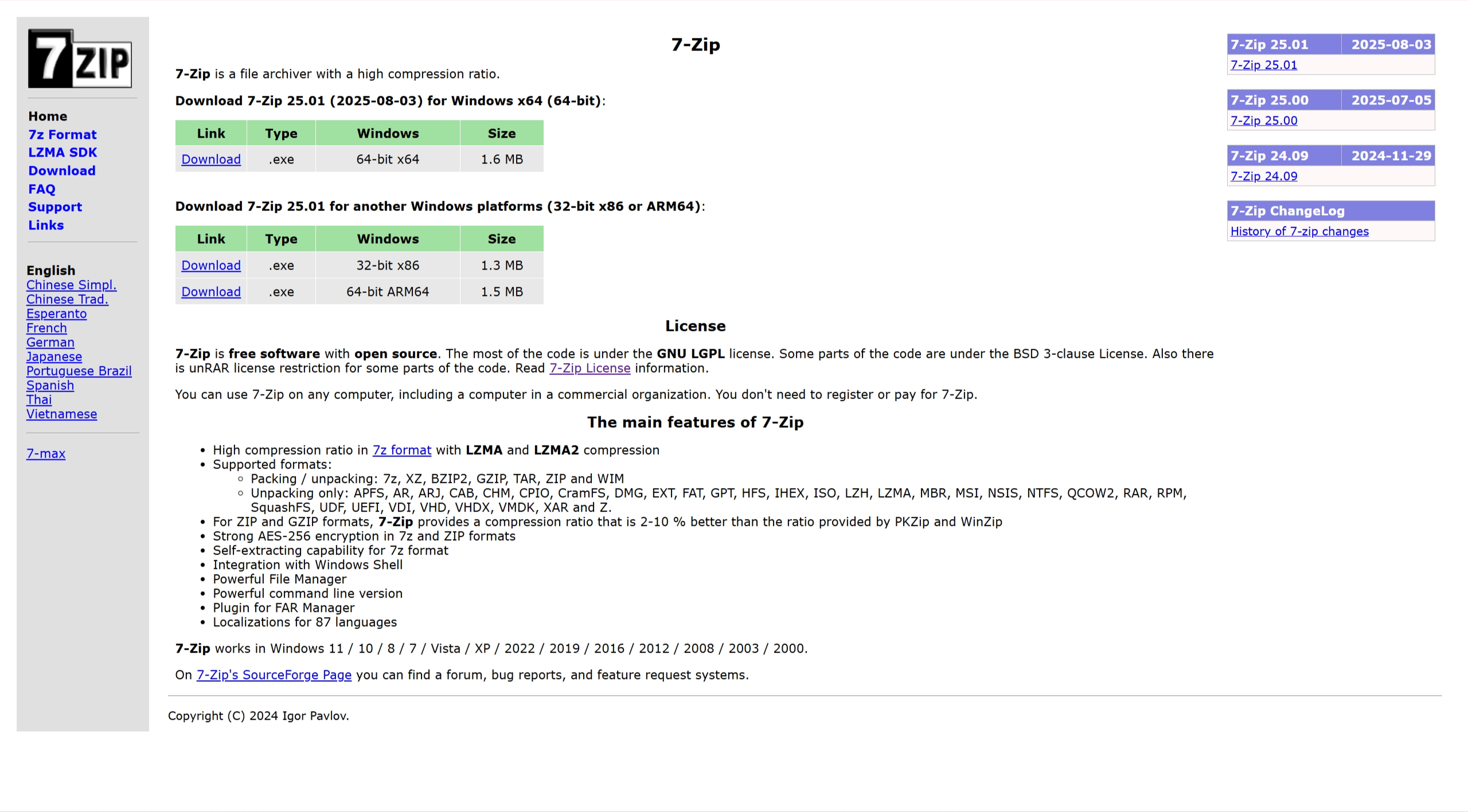Go to LZMA SDK page
Viewport: 1468px width, 812px height.
pyautogui.click(x=63, y=153)
